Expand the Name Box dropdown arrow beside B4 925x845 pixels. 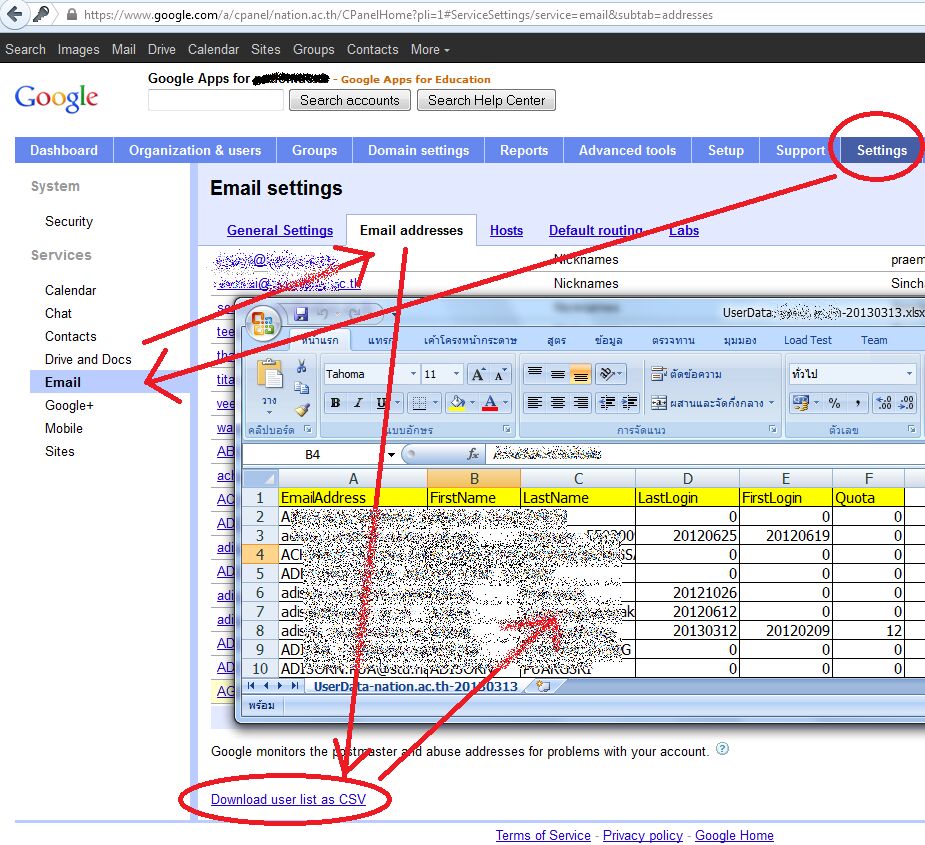[x=391, y=454]
